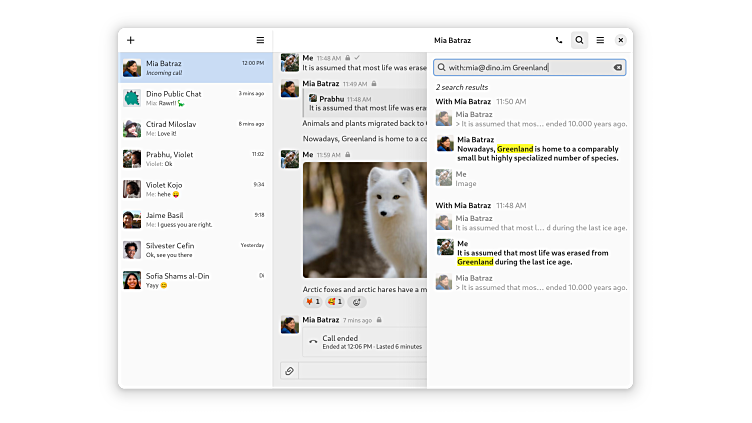Toggle the heart-eyes emoji reaction
Viewport: 752px width, 423px height.
(x=334, y=302)
